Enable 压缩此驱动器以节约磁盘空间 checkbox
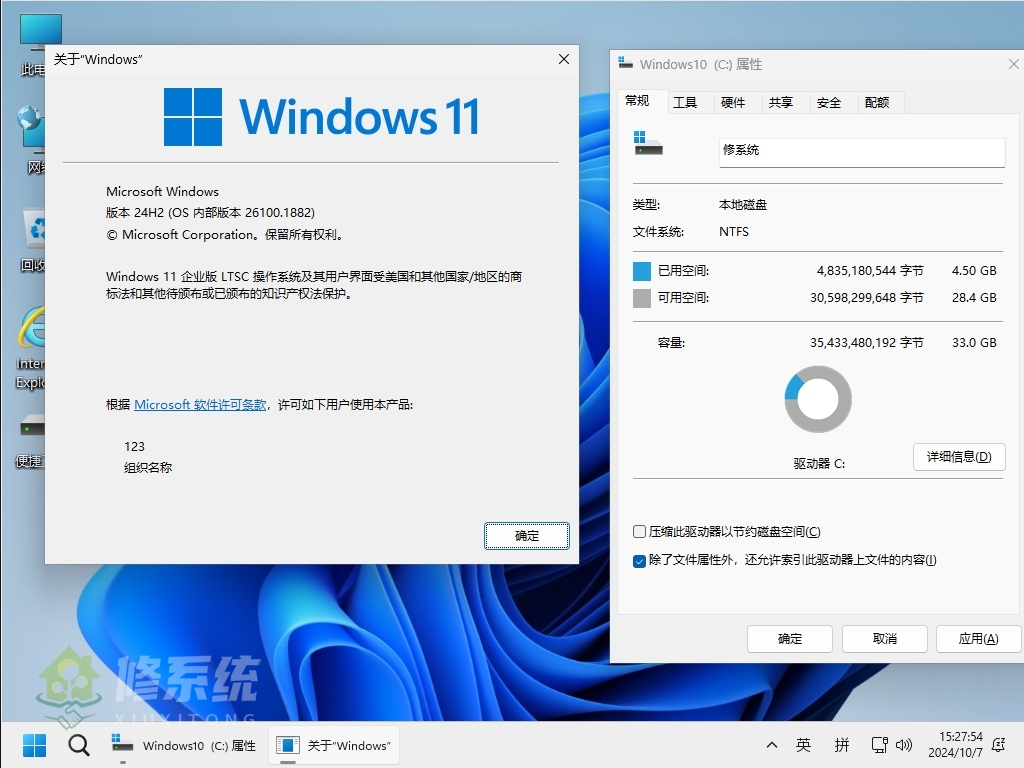The height and width of the screenshot is (768, 1024). click(639, 532)
